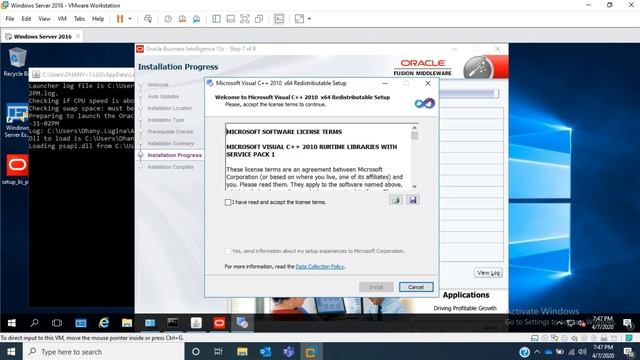
Task: Click the host Cortana circle icon
Action: pos(196,352)
